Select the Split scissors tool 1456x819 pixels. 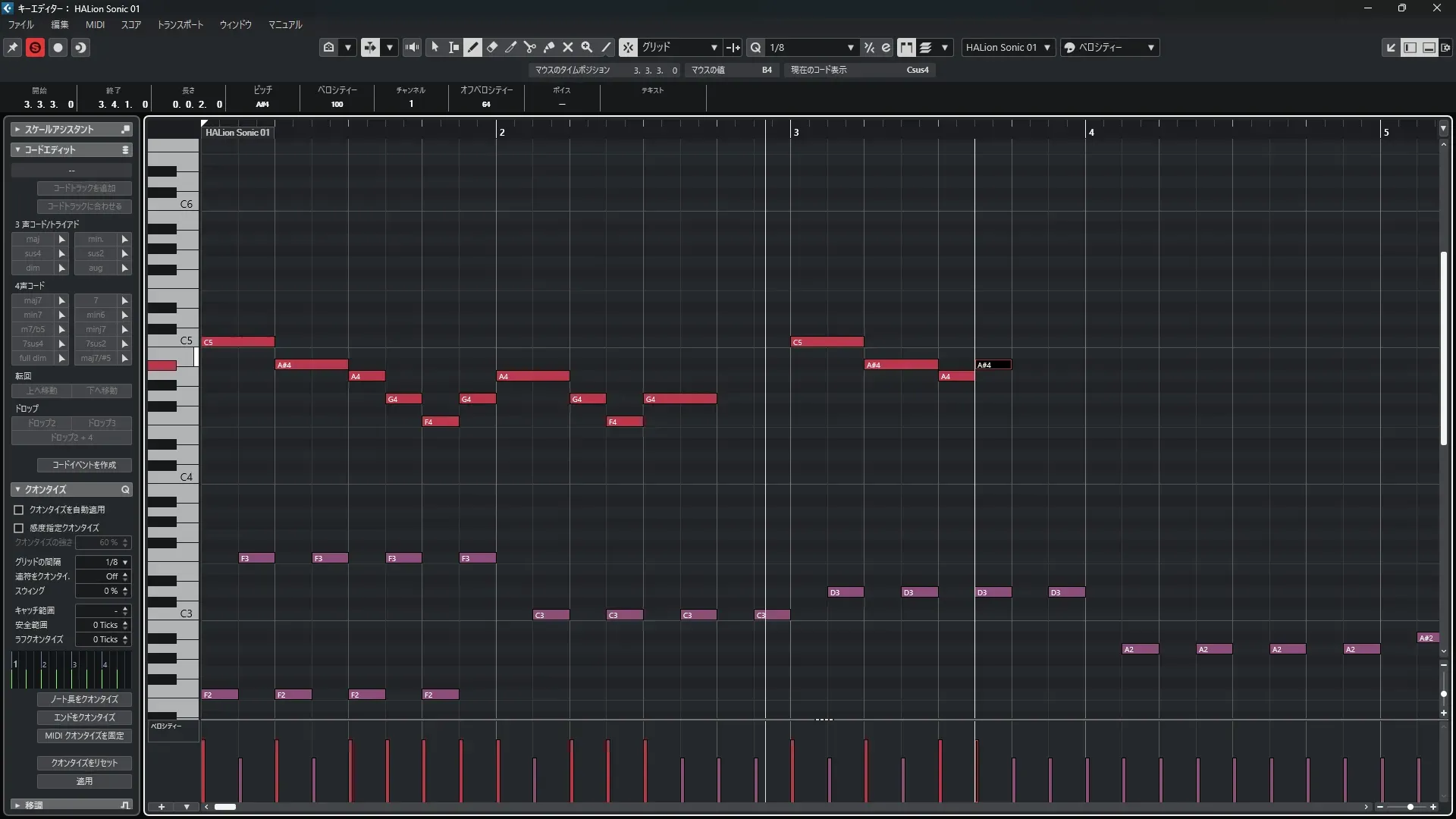click(x=530, y=47)
